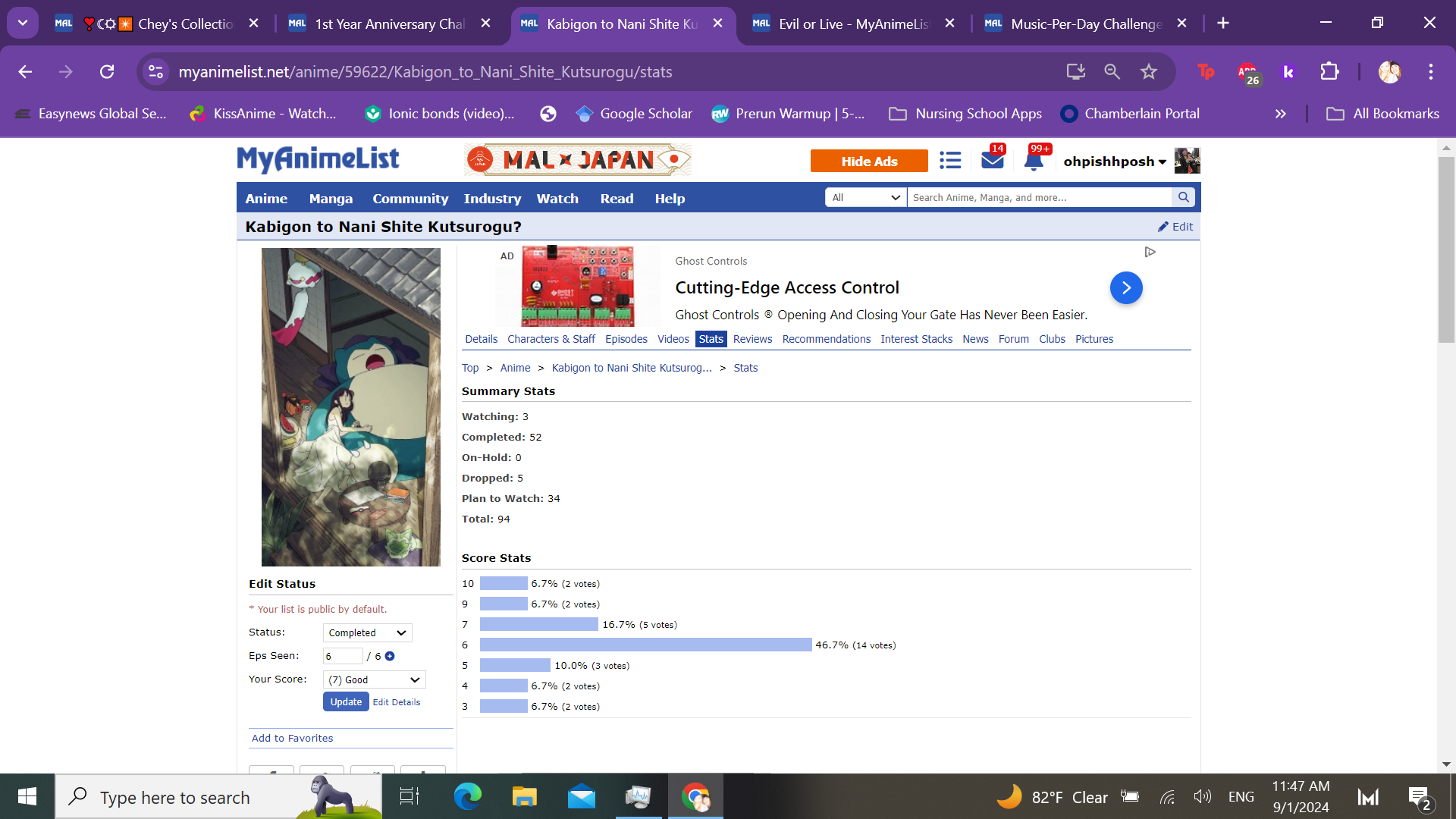The image size is (1456, 819).
Task: Switch to Evil or Live browser tab
Action: pyautogui.click(x=853, y=24)
